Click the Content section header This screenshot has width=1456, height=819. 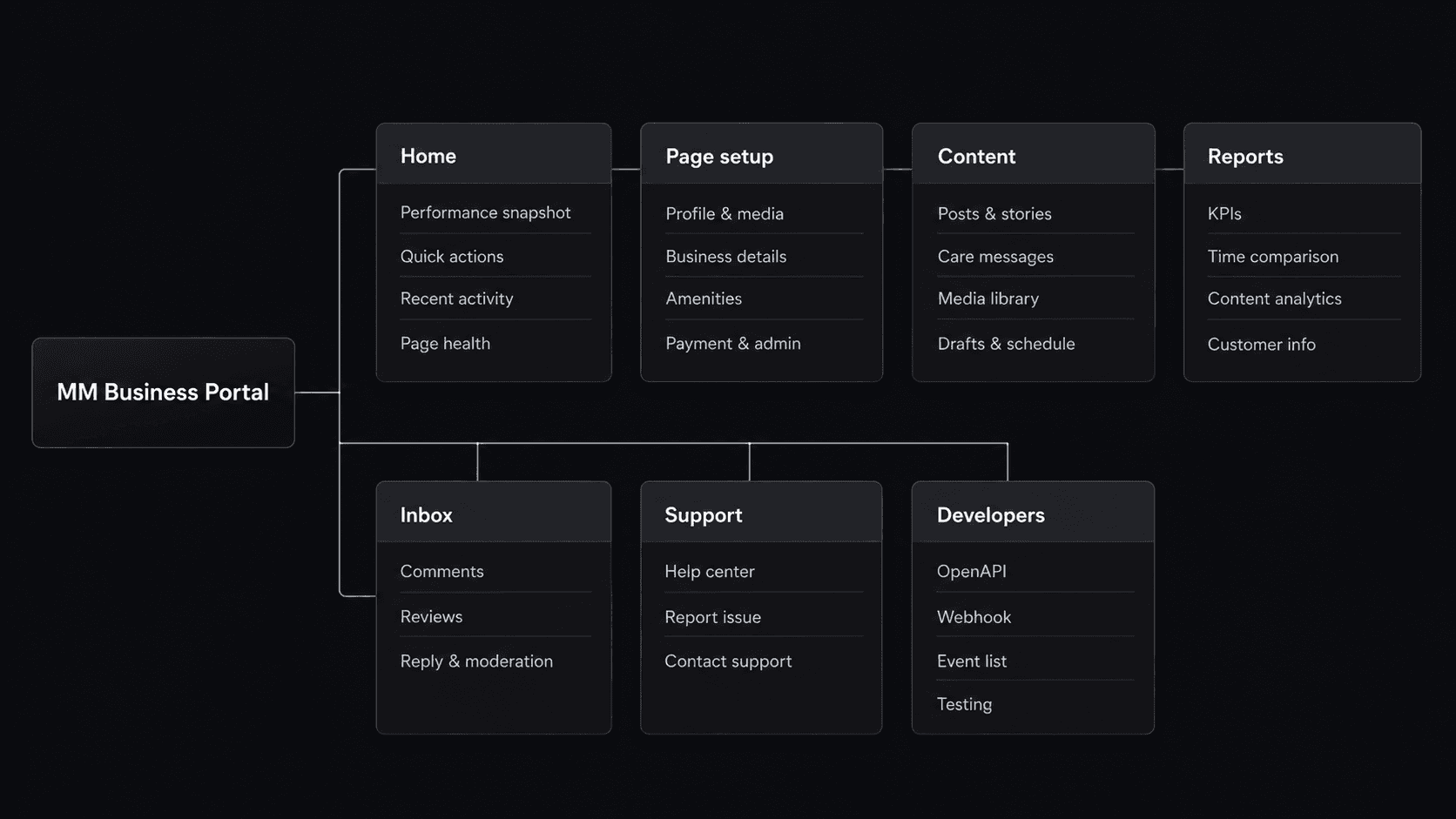[x=1033, y=154]
